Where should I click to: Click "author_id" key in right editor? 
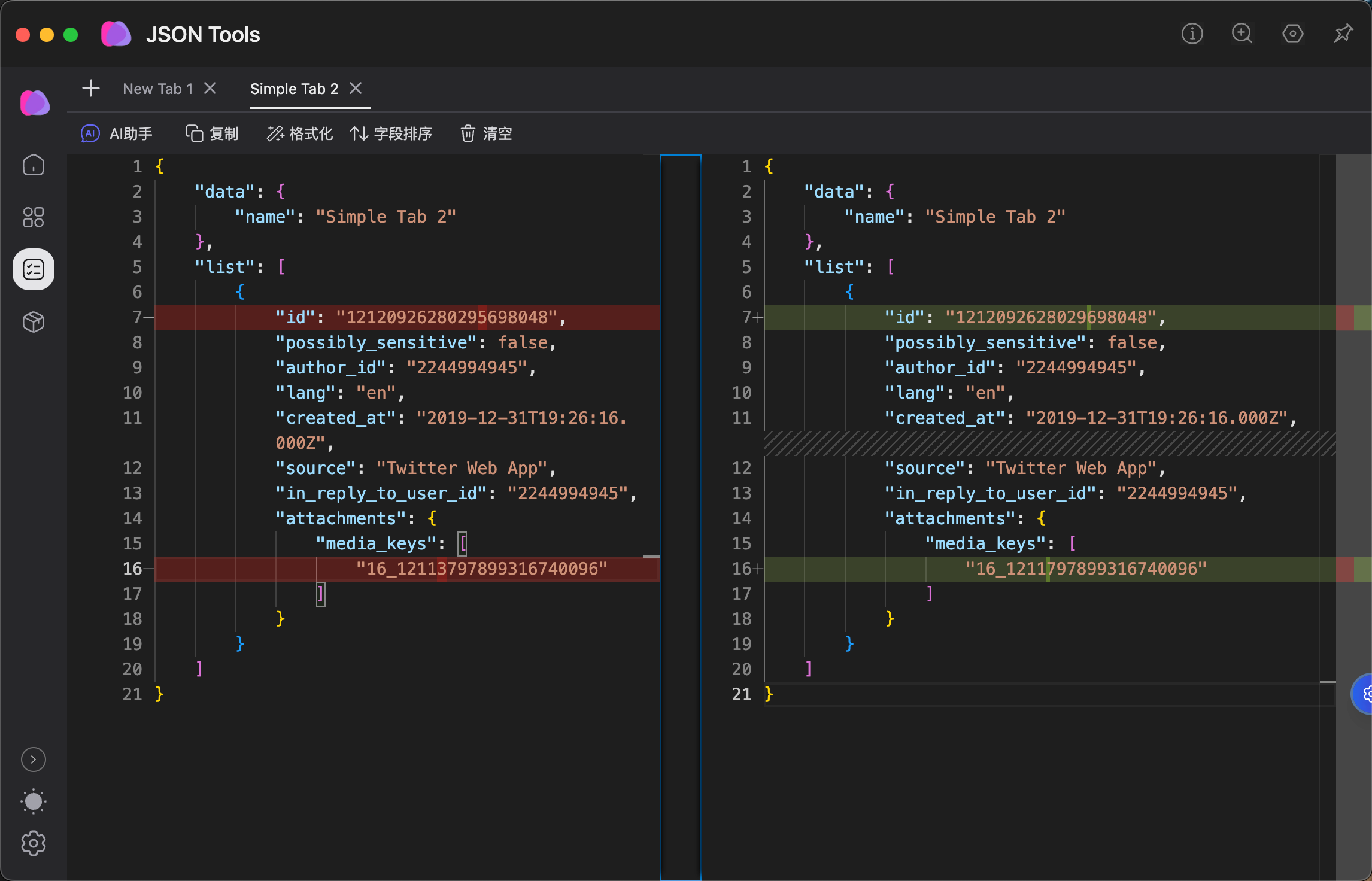pos(940,367)
